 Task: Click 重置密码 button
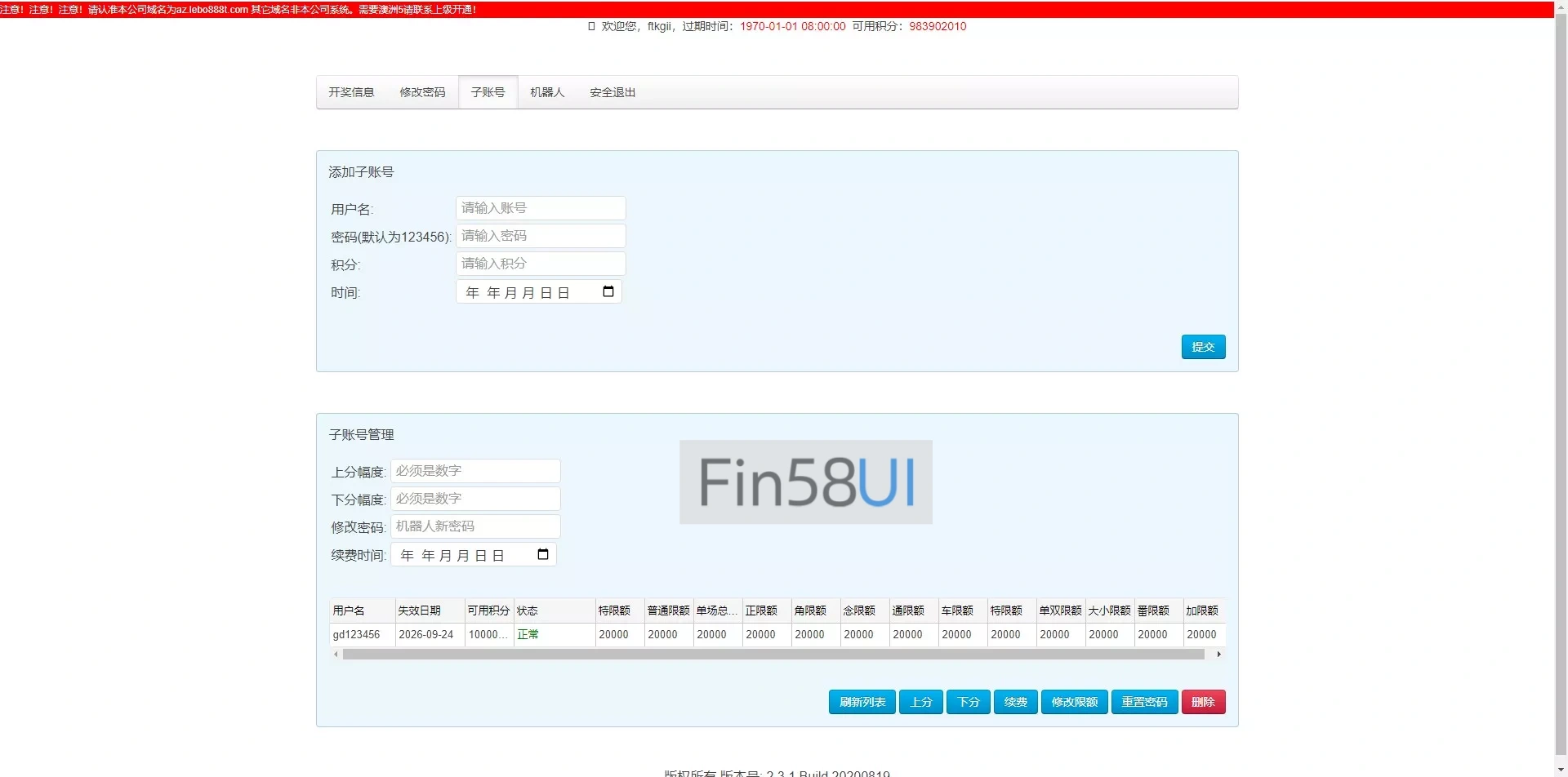(x=1144, y=702)
